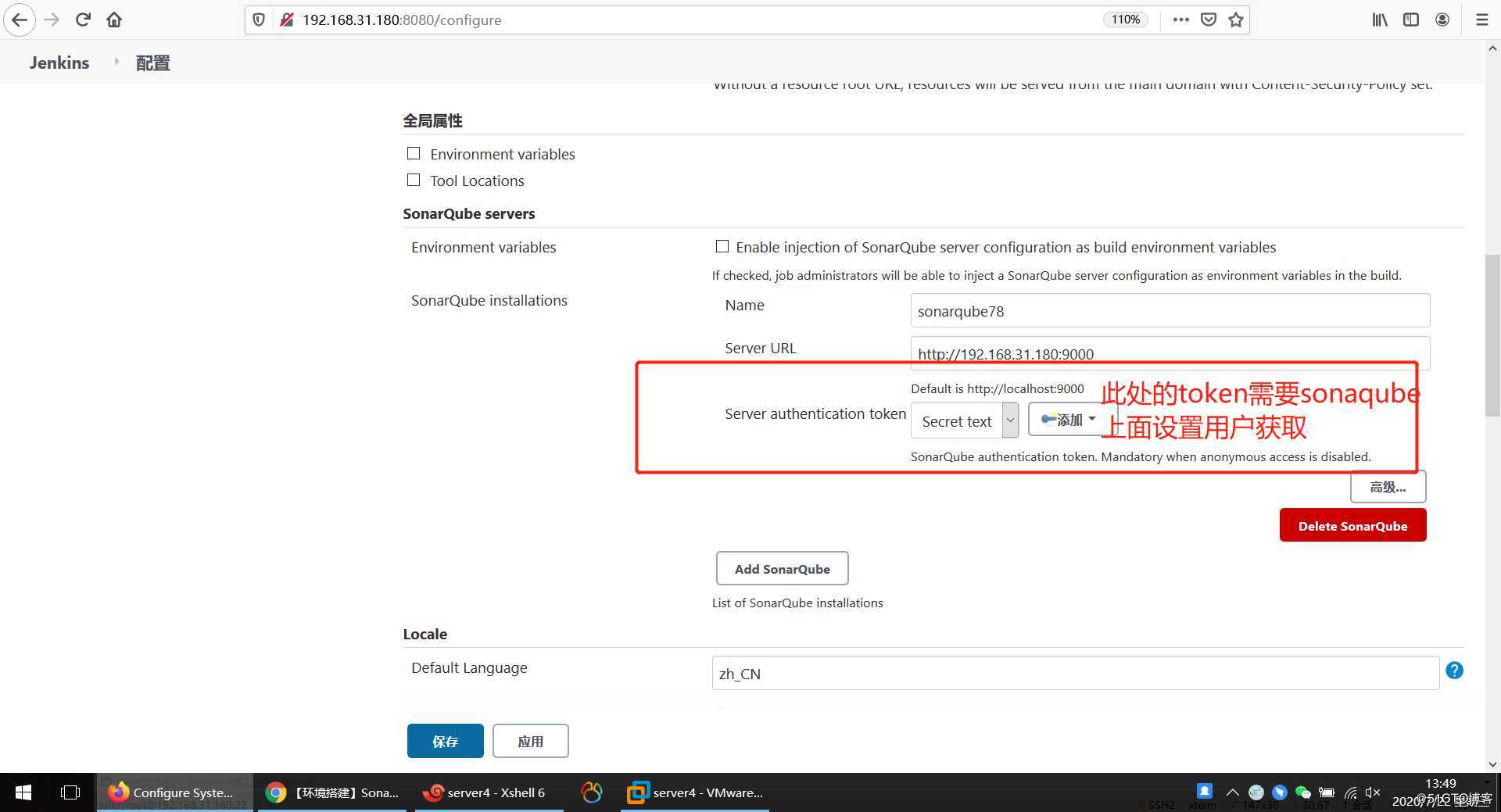Click the Delete SonarQube button

pyautogui.click(x=1352, y=525)
